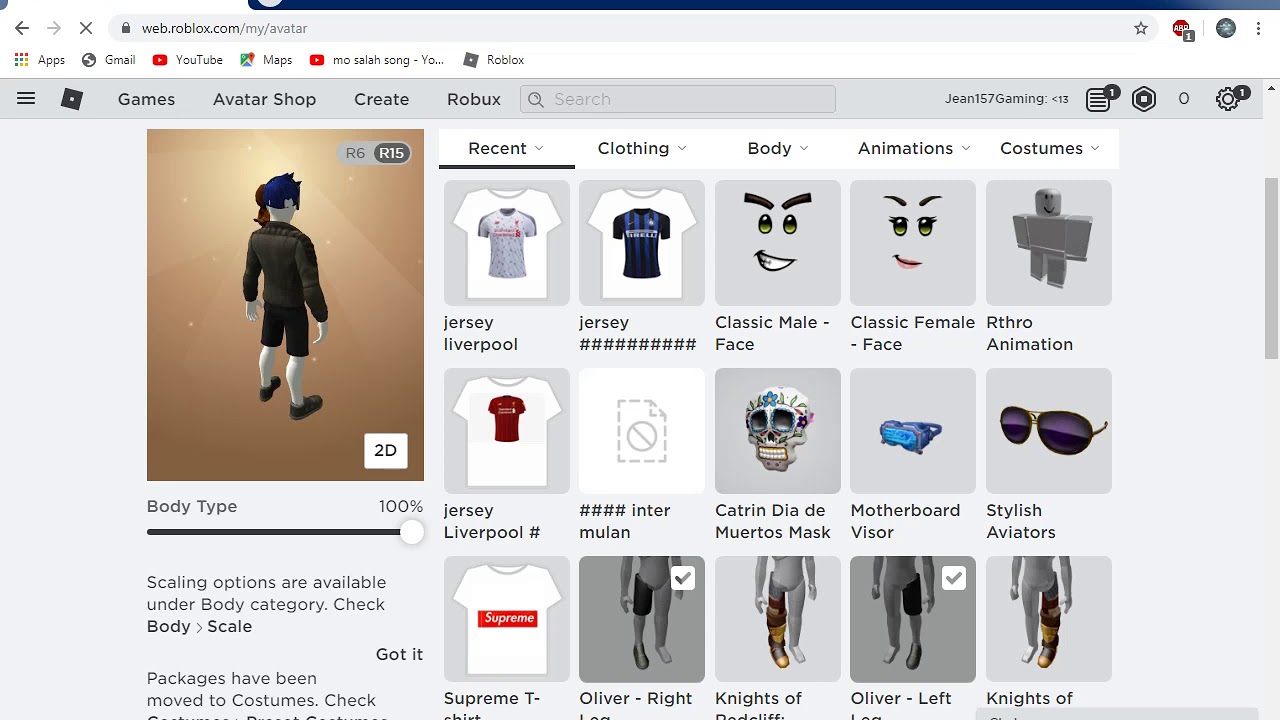
Task: Click the Classic Female - Face label
Action: tap(913, 333)
